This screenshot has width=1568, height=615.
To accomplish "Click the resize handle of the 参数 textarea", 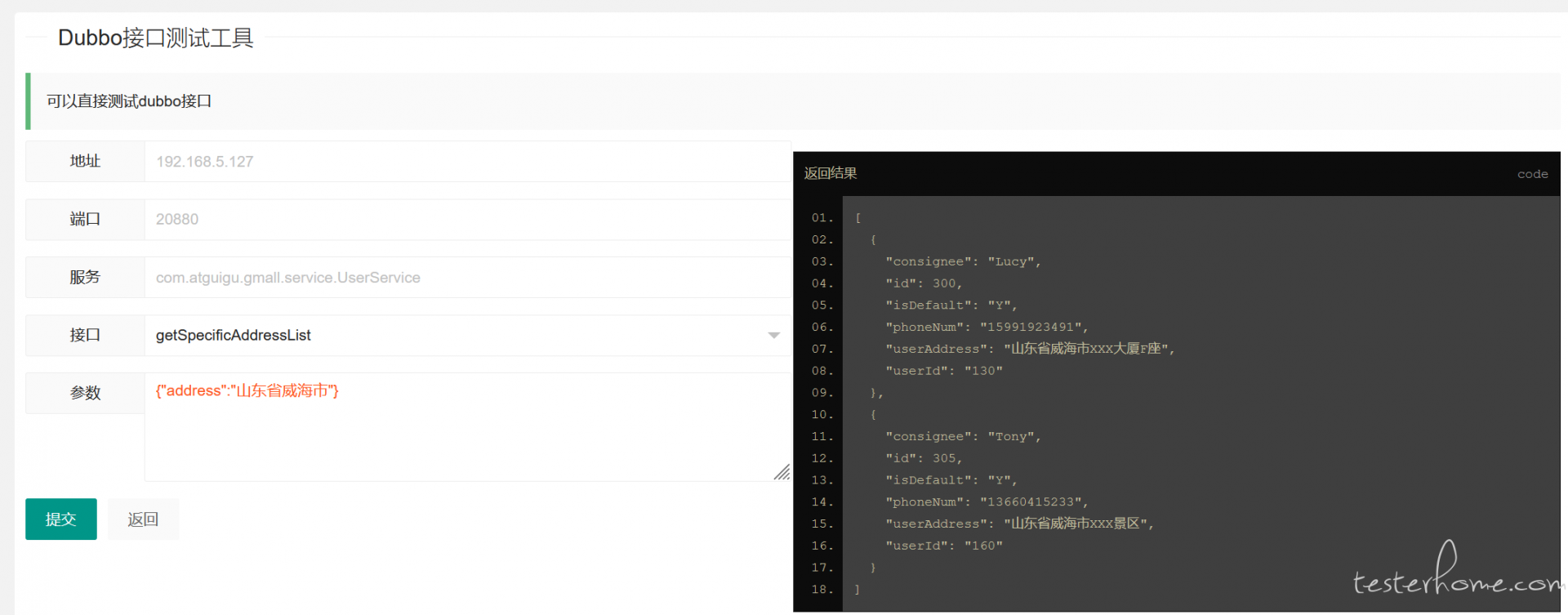I will (x=782, y=472).
